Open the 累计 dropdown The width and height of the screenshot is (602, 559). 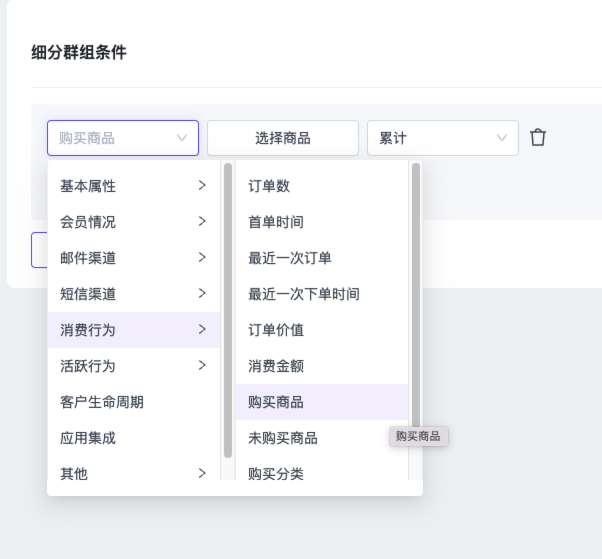point(442,138)
